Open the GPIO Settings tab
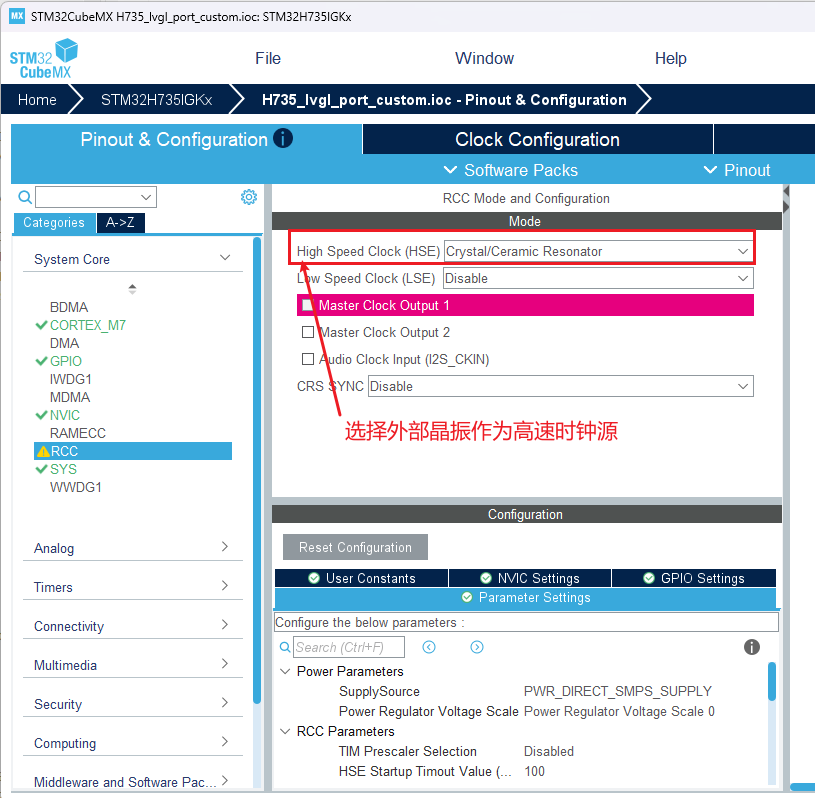Screen dimensions: 815x798 [694, 578]
